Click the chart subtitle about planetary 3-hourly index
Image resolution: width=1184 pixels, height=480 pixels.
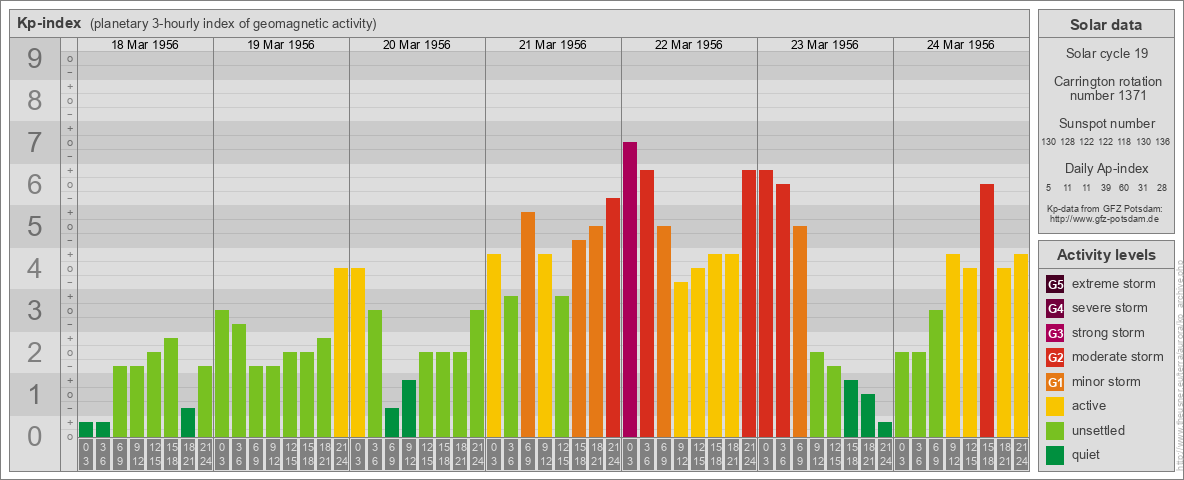[x=233, y=24]
